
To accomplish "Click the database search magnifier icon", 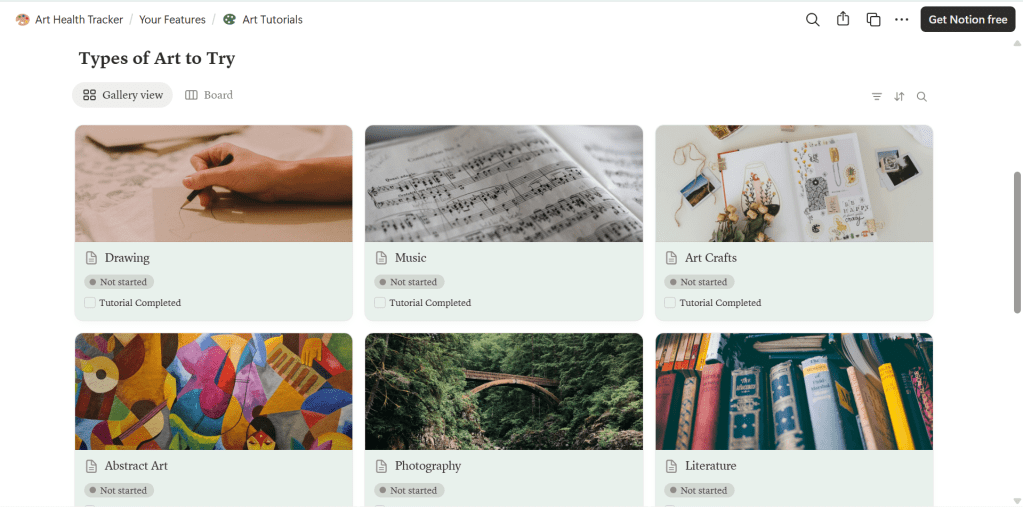I will [x=921, y=97].
